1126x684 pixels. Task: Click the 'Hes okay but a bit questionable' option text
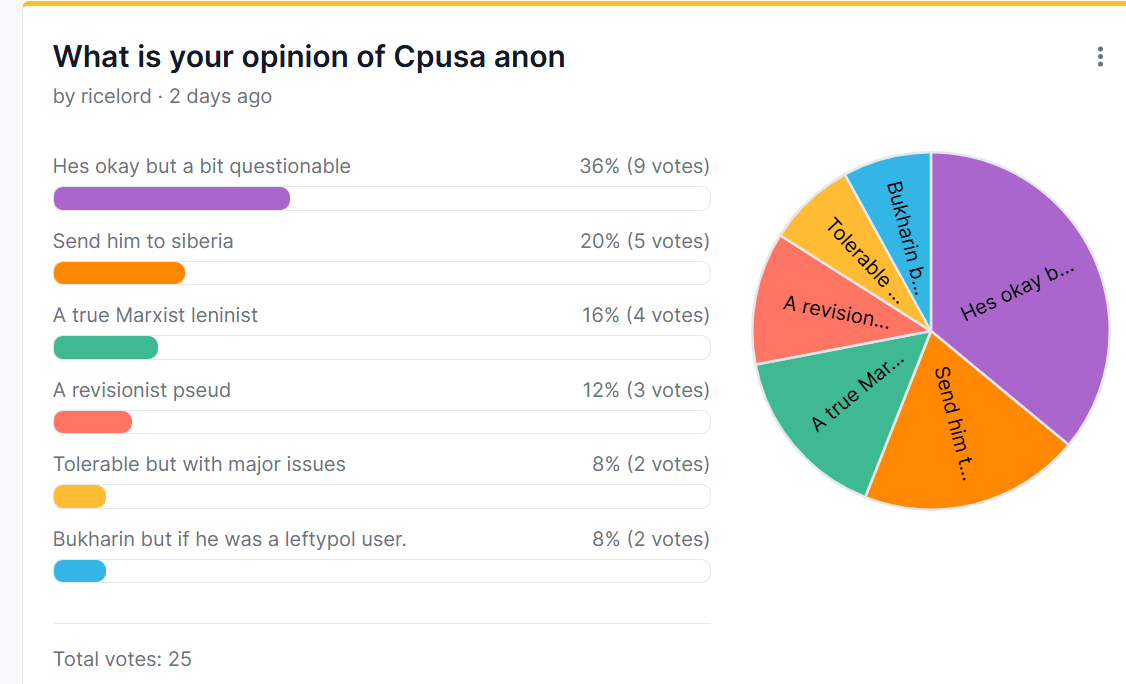click(202, 166)
